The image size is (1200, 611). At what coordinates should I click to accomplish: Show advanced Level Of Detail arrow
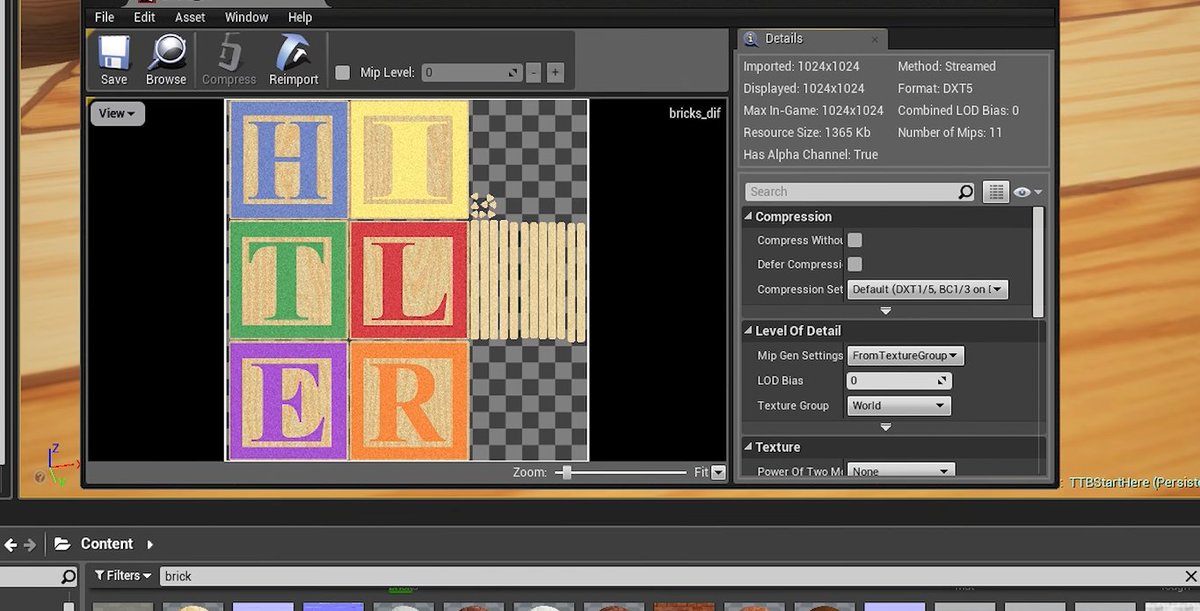click(x=885, y=427)
